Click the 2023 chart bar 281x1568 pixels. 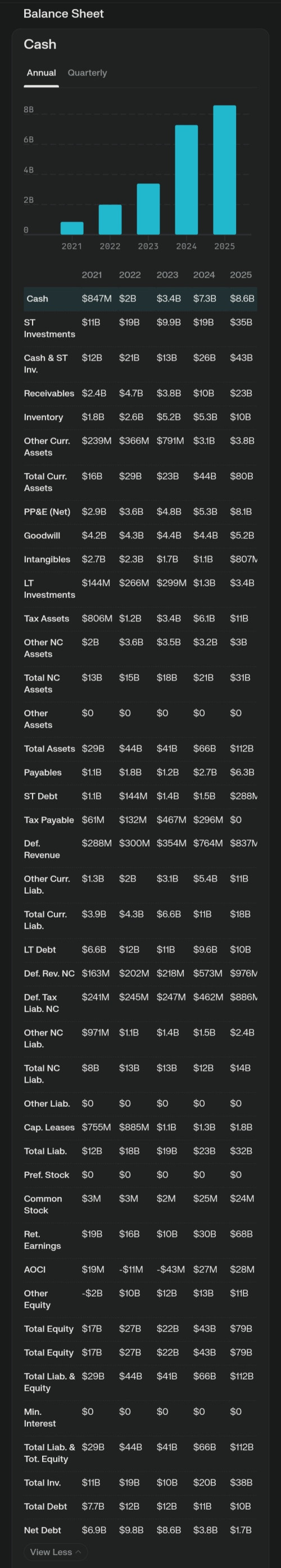[x=148, y=209]
